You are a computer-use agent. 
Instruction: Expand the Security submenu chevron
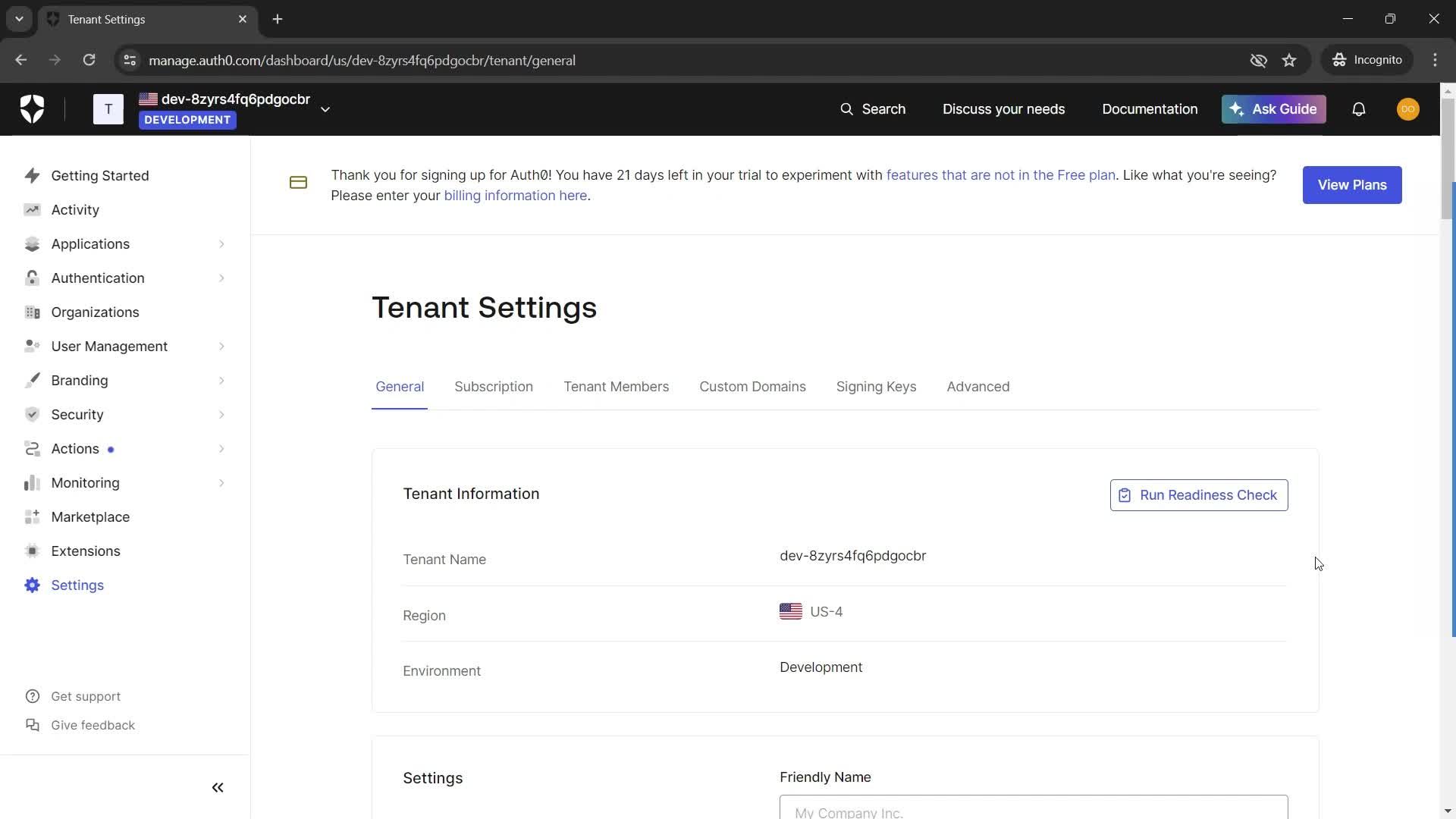point(221,415)
